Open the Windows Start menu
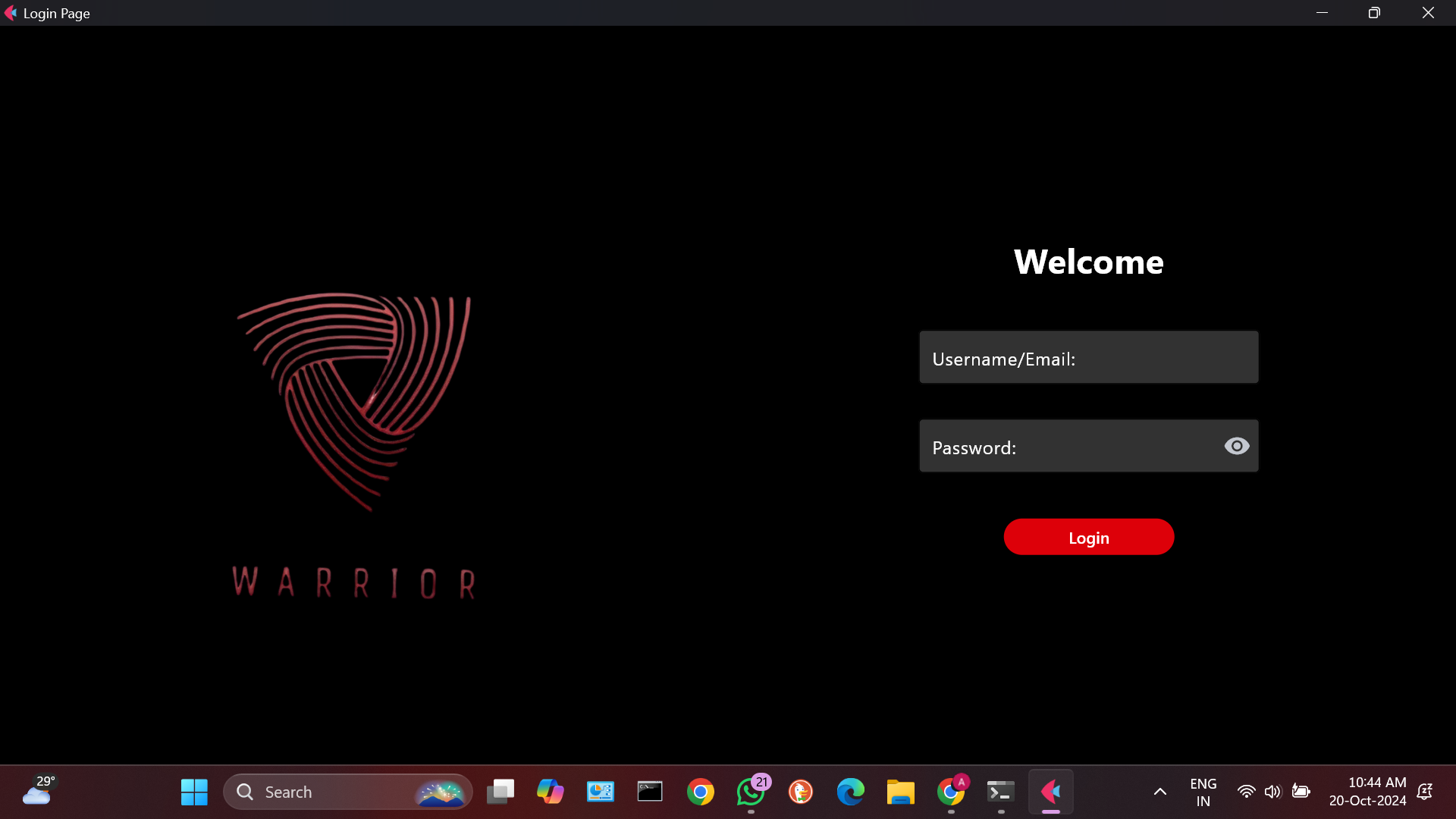 [x=194, y=792]
